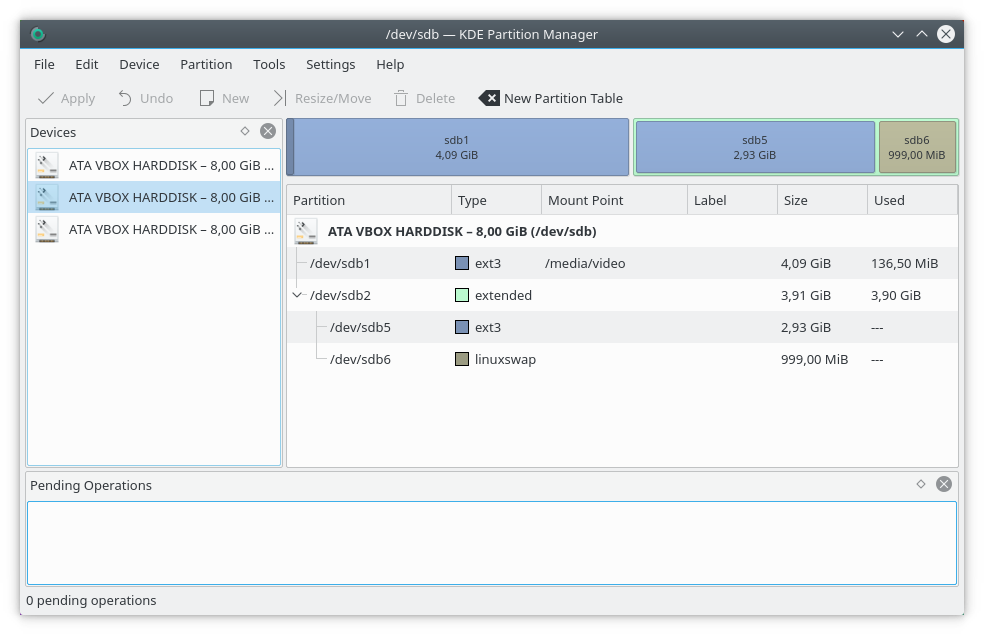Click the Delete trash toolbar icon
984x635 pixels.
pos(401,98)
